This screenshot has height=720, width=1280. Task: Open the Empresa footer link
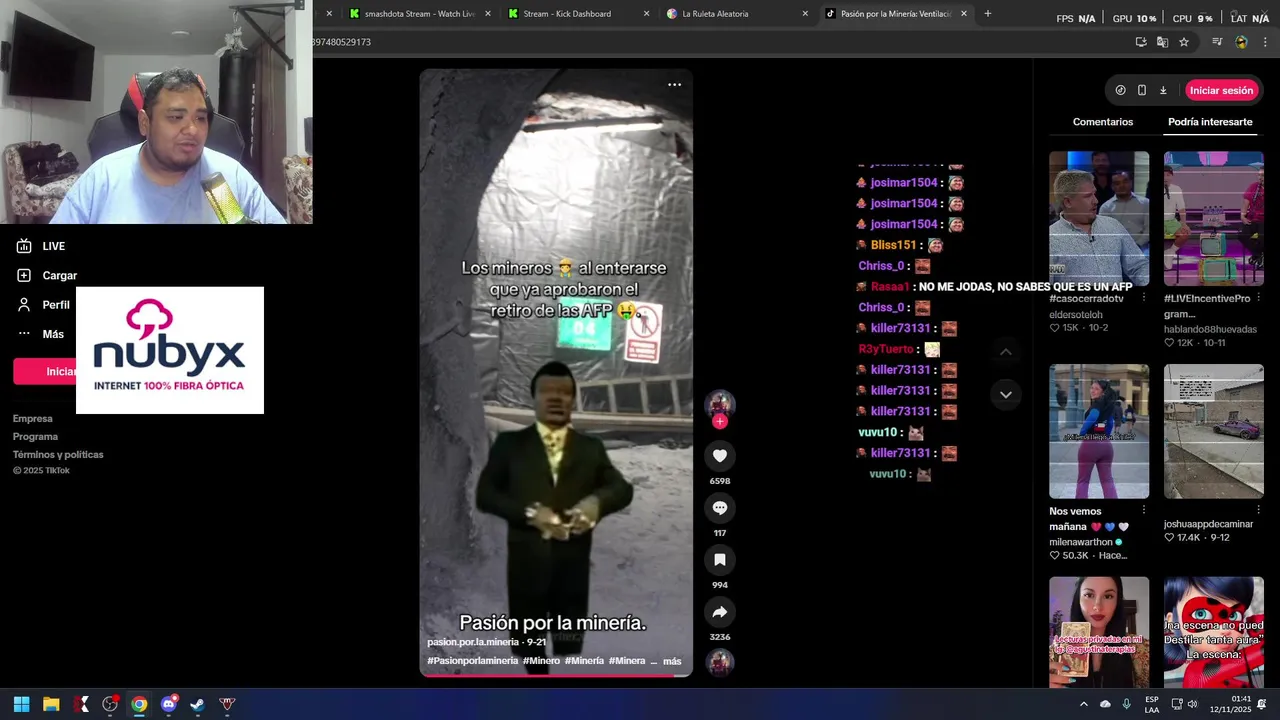[33, 419]
